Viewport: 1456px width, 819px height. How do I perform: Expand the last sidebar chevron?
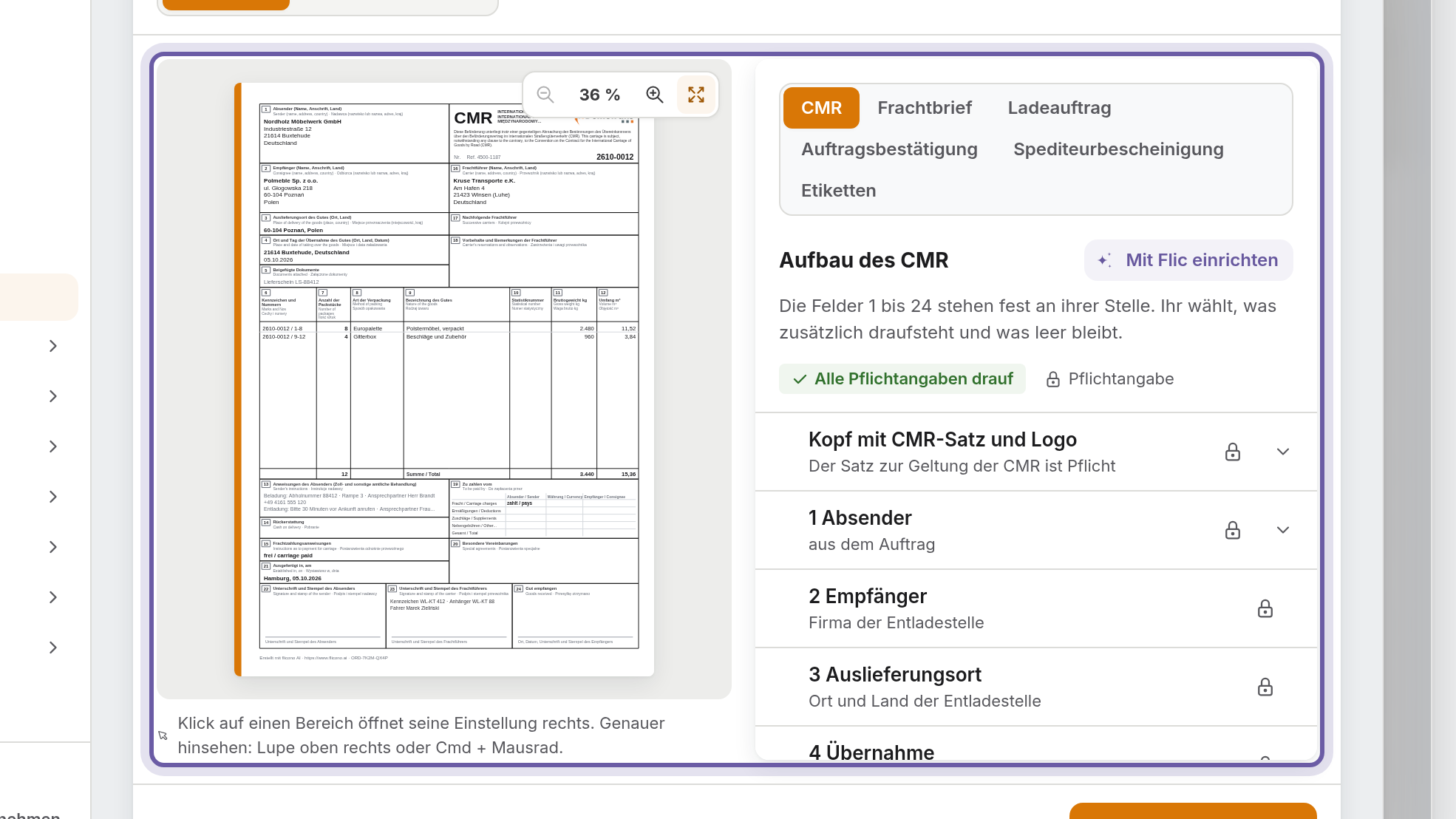(x=53, y=648)
